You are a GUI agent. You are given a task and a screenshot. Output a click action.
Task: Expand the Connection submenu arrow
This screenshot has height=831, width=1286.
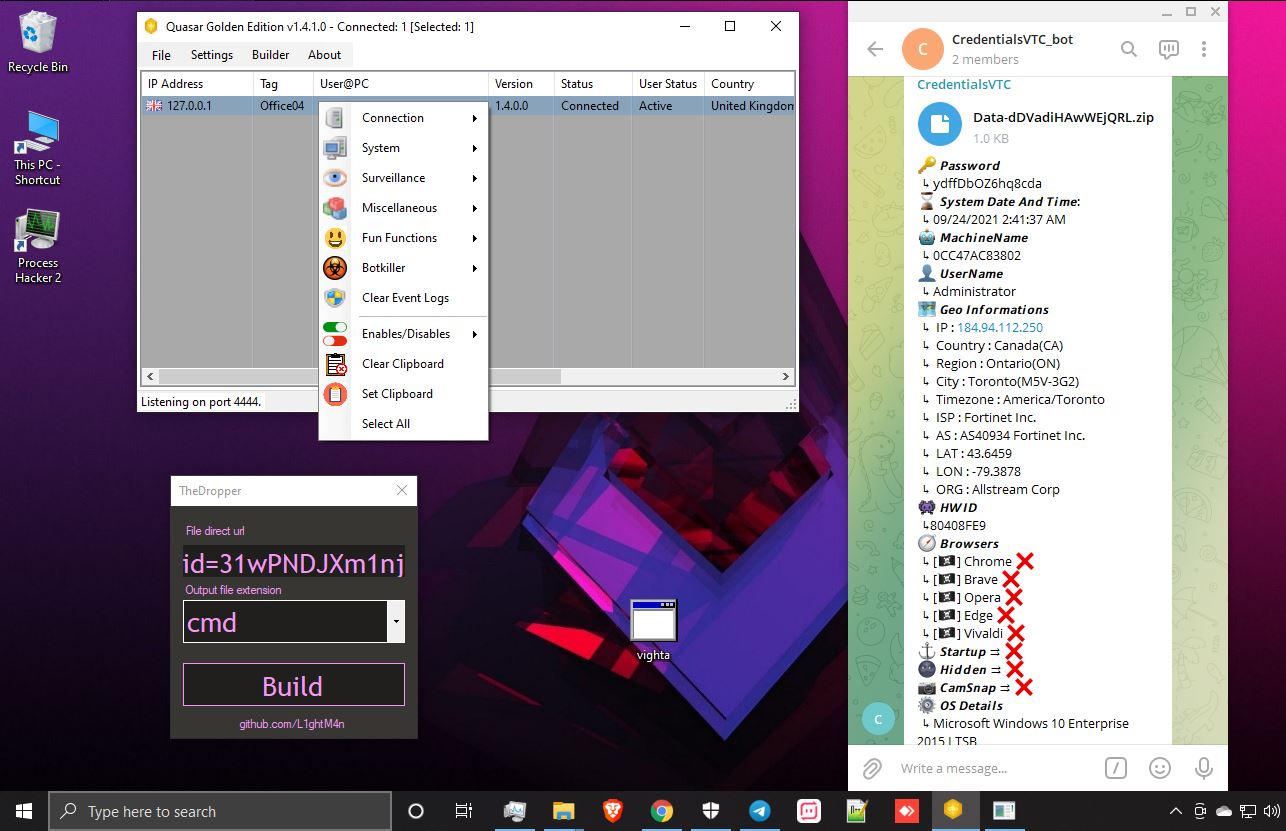click(474, 118)
